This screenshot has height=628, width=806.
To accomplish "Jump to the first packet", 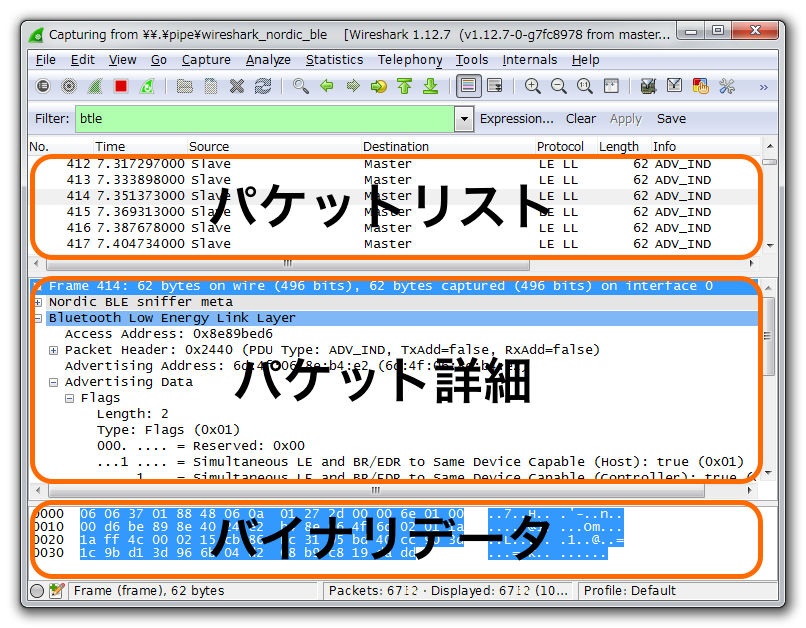I will pos(404,87).
